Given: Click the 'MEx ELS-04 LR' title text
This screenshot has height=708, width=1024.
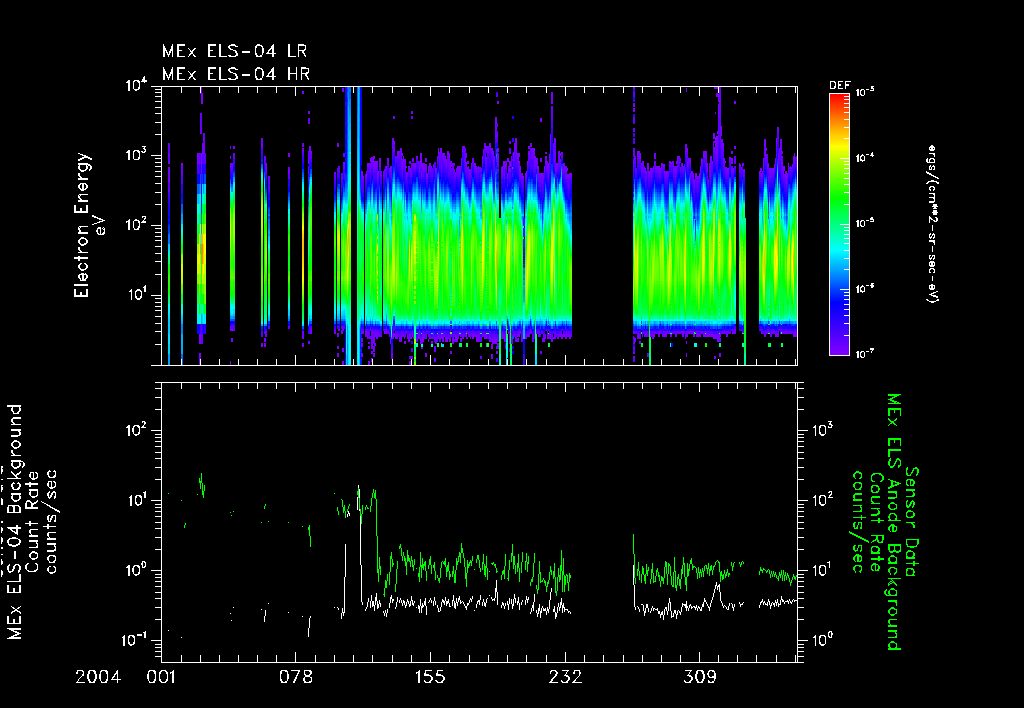Looking at the screenshot, I should [x=234, y=51].
